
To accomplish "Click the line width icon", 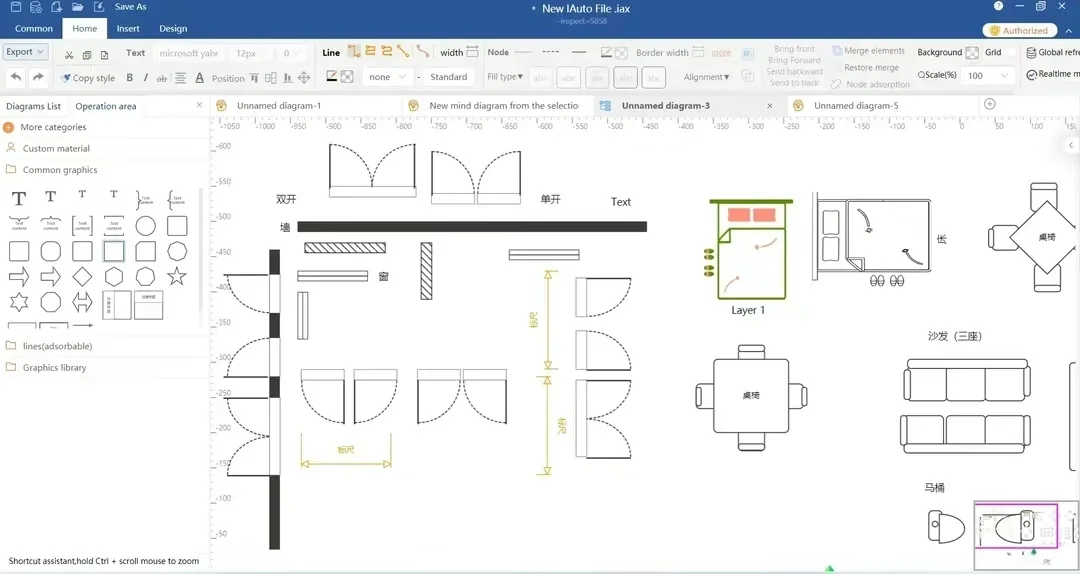I will pos(472,52).
